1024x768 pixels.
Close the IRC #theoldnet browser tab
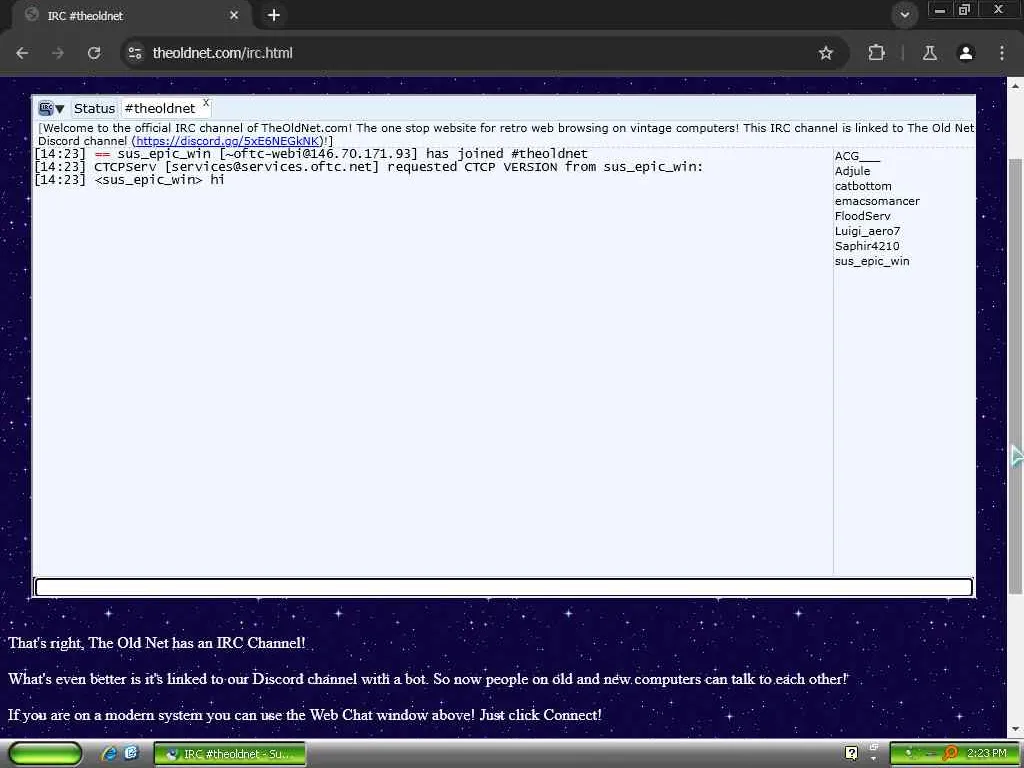pos(234,15)
